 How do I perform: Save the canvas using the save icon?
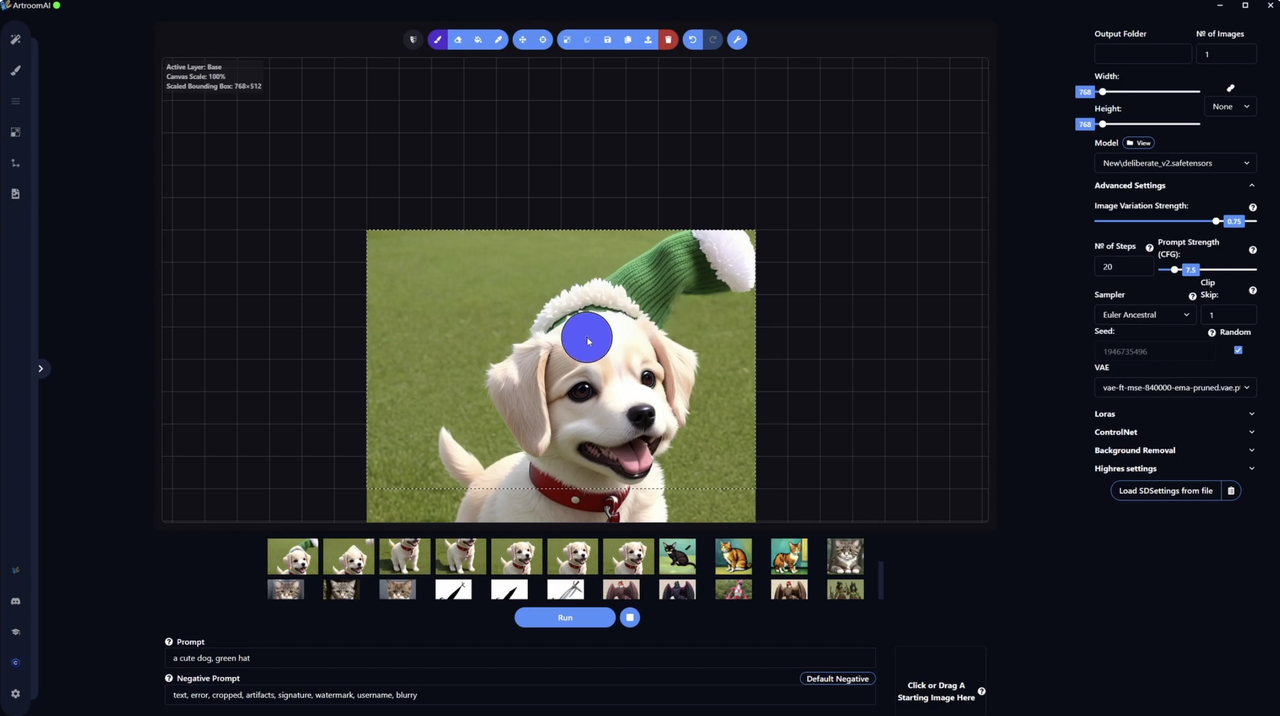tap(607, 39)
